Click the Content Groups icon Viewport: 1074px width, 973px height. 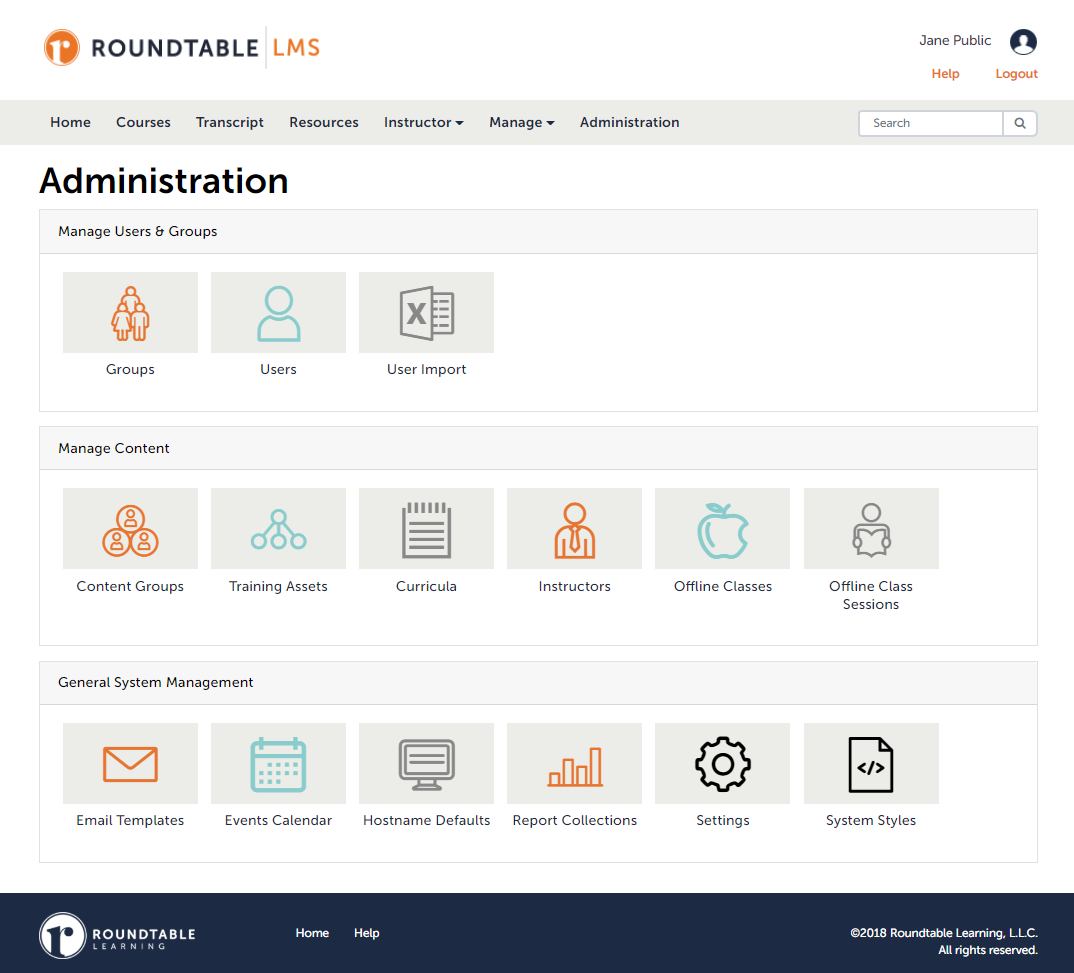(130, 528)
